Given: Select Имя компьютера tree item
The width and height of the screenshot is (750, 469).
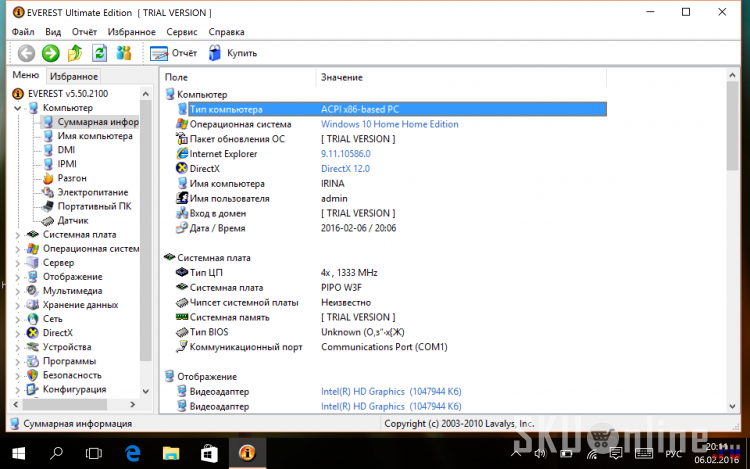Looking at the screenshot, I should [95, 136].
